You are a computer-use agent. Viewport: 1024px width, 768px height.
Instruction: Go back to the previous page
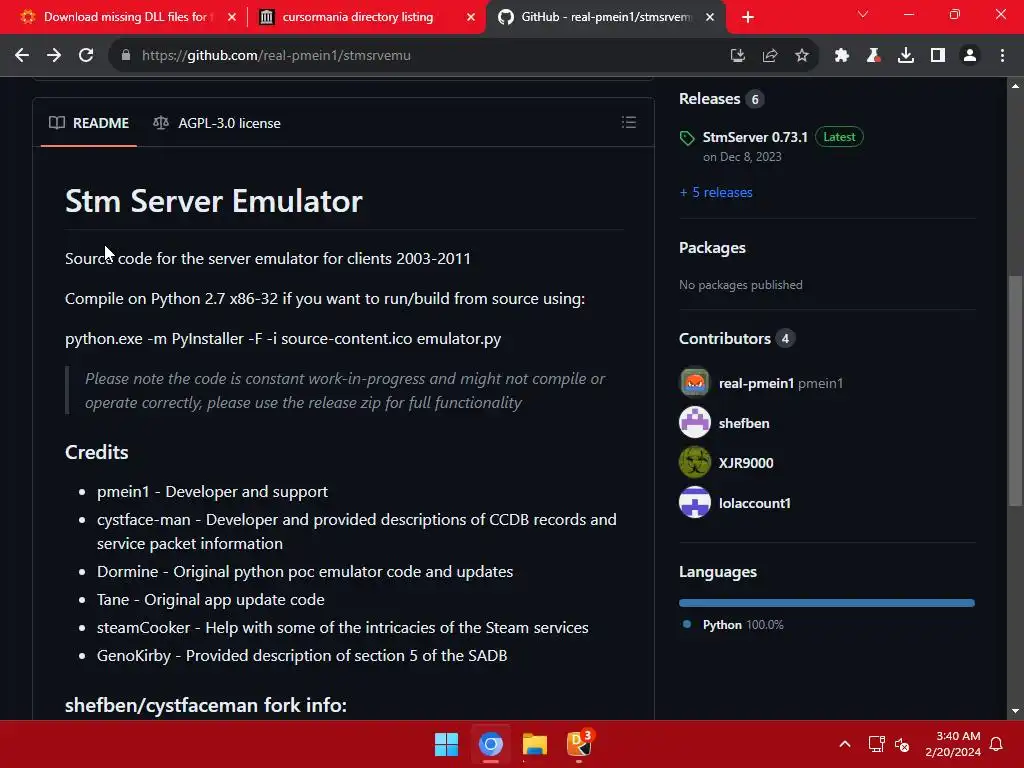pos(22,56)
